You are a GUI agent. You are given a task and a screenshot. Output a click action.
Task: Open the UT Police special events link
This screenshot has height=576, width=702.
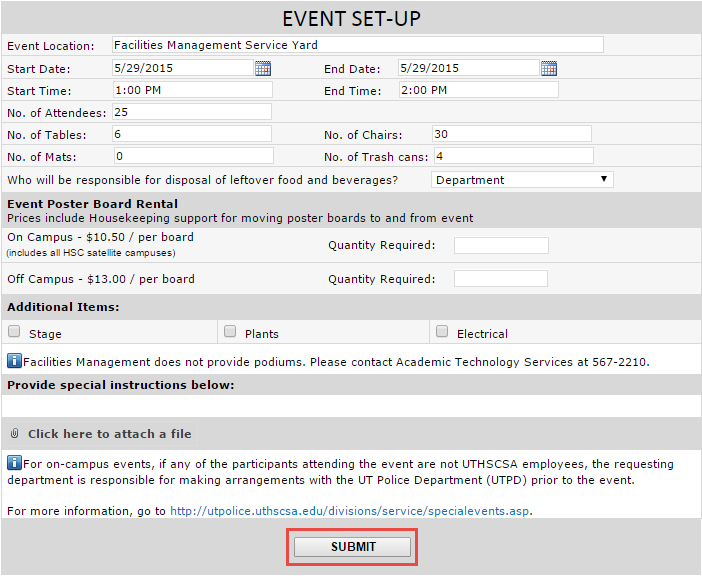pos(350,511)
